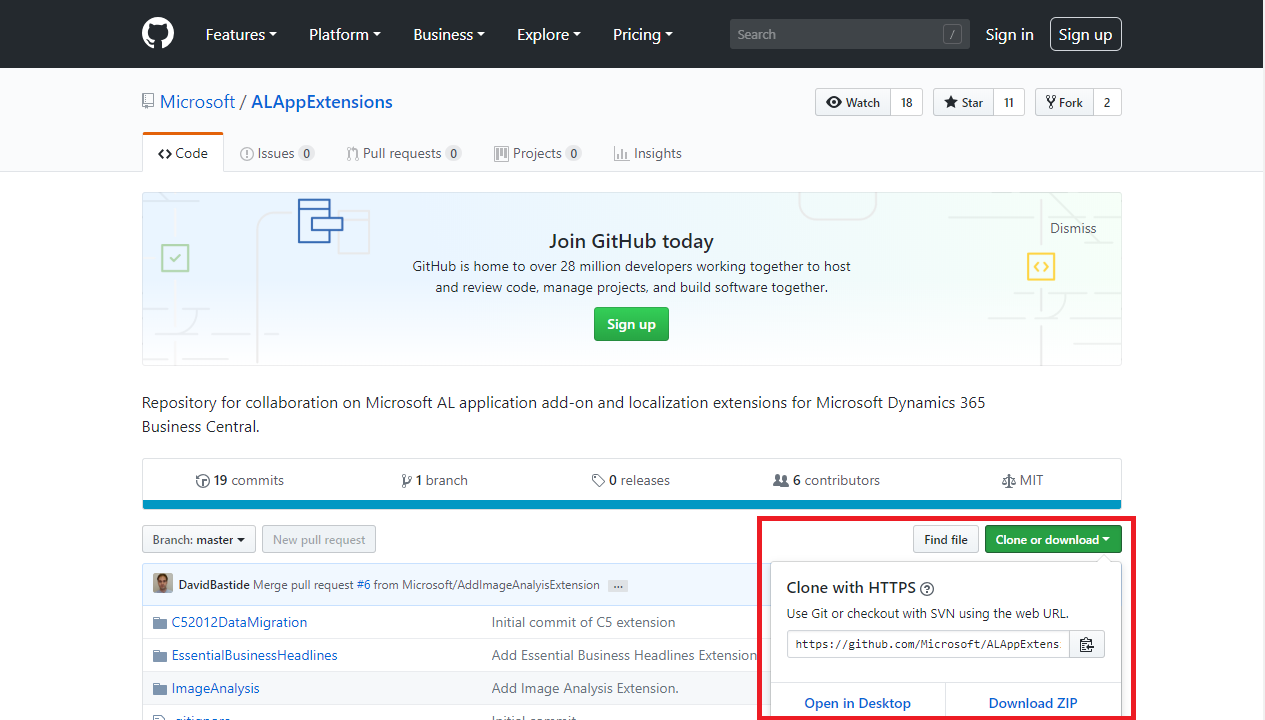Toggle the Clone or download dropdown

(1053, 540)
